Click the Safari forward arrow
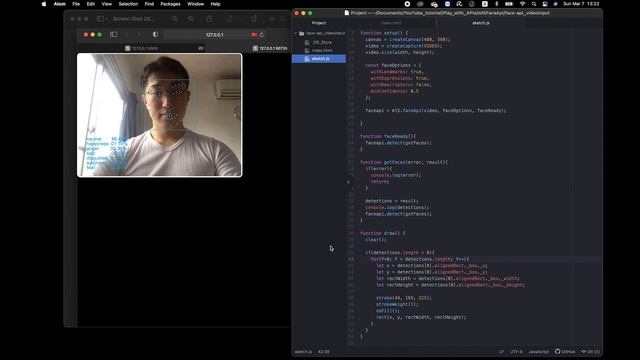The height and width of the screenshot is (360, 640). click(139, 35)
